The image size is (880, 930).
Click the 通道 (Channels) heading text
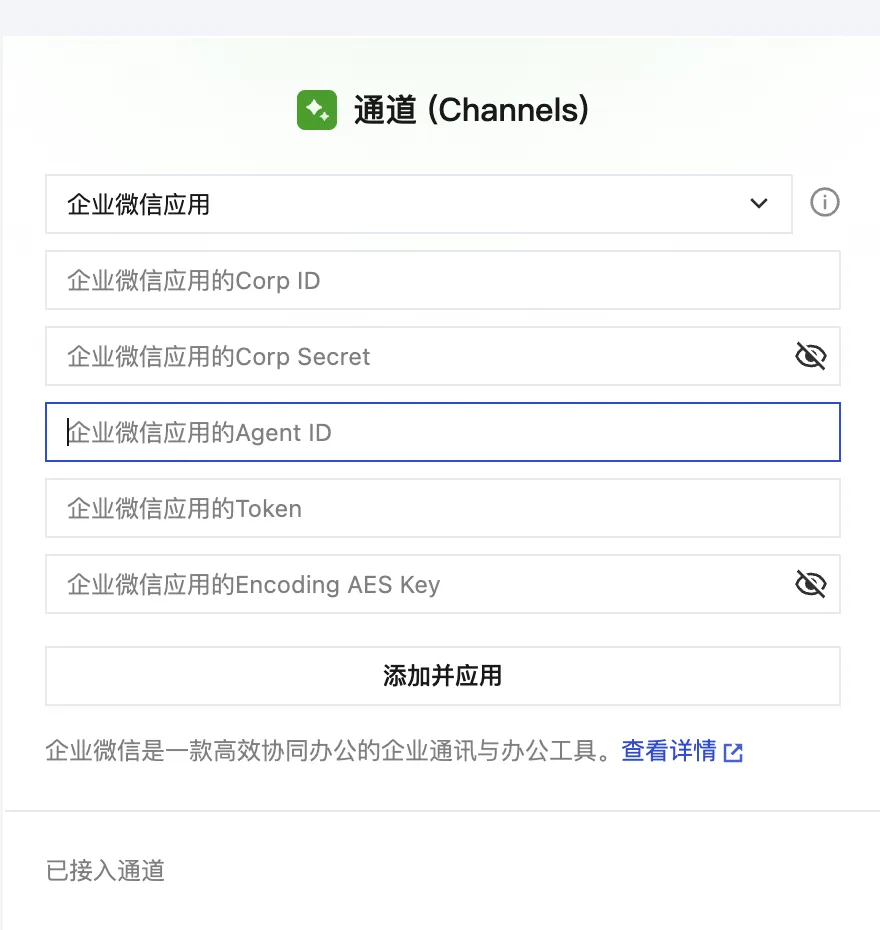[x=471, y=110]
